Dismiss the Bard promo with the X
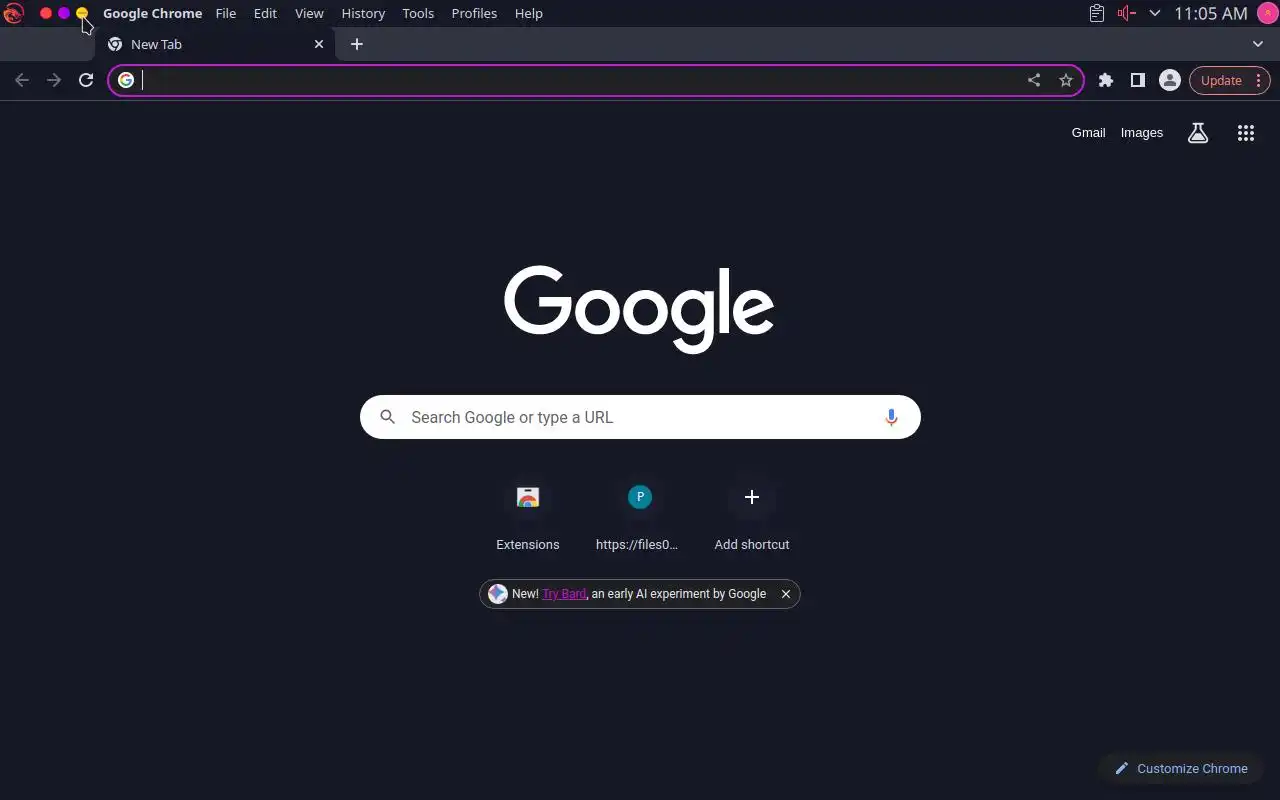This screenshot has width=1280, height=800. click(786, 594)
